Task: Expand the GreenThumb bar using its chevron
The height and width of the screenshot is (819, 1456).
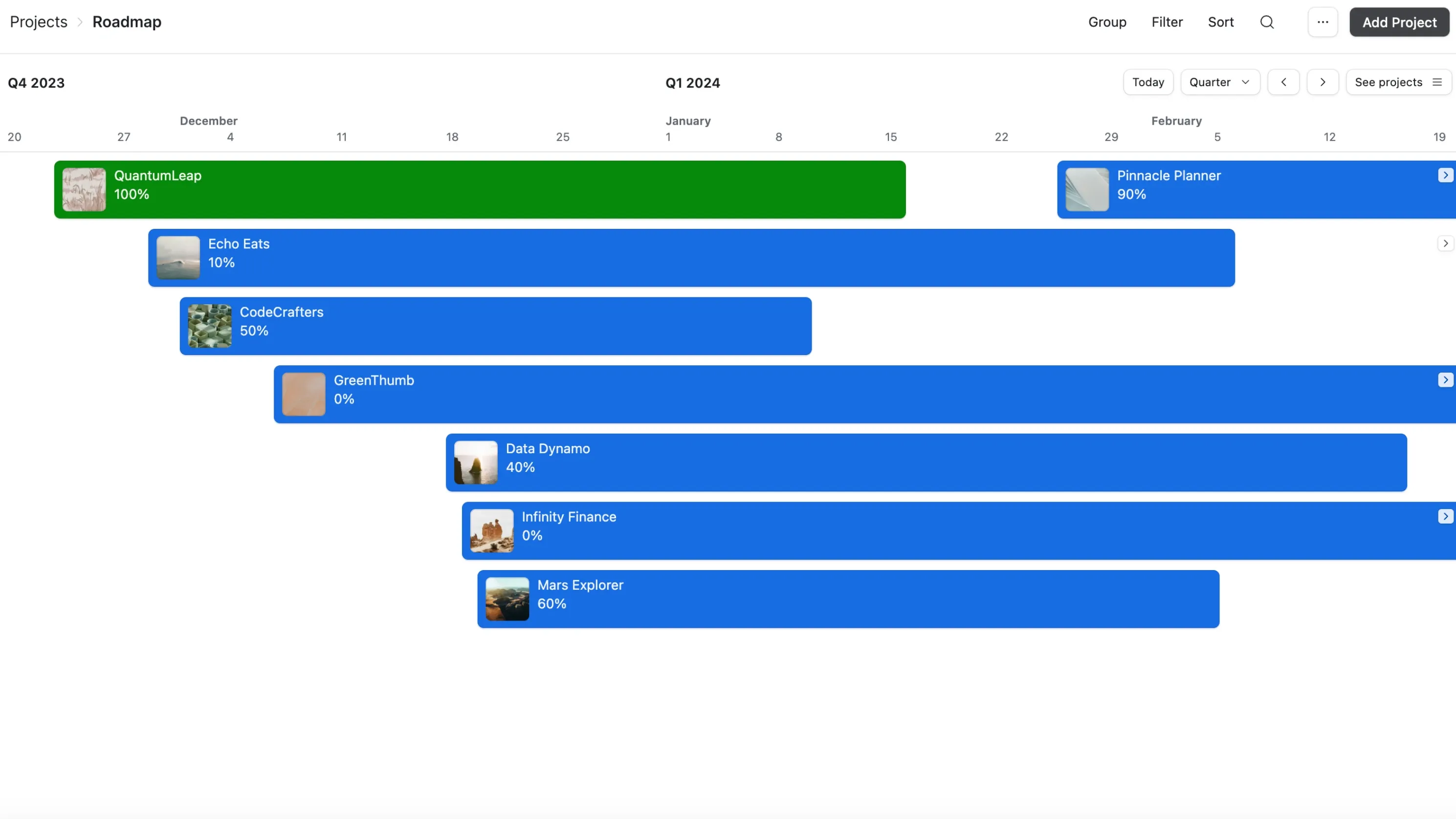Action: pyautogui.click(x=1445, y=379)
